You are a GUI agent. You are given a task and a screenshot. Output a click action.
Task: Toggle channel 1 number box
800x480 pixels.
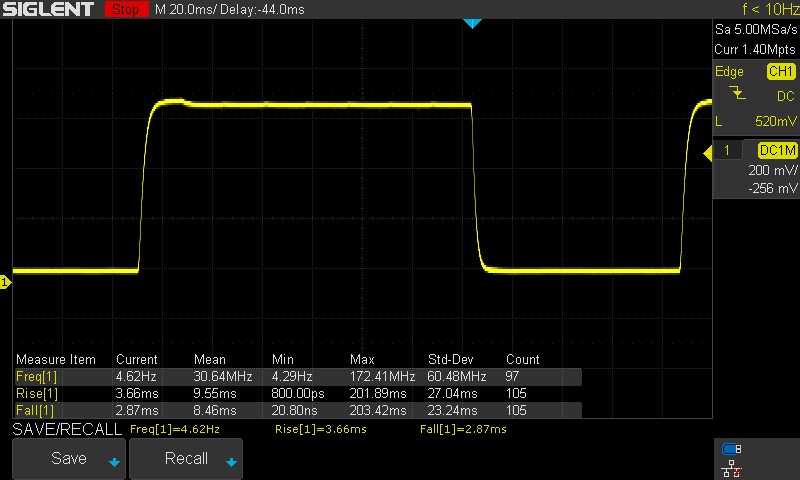[729, 150]
